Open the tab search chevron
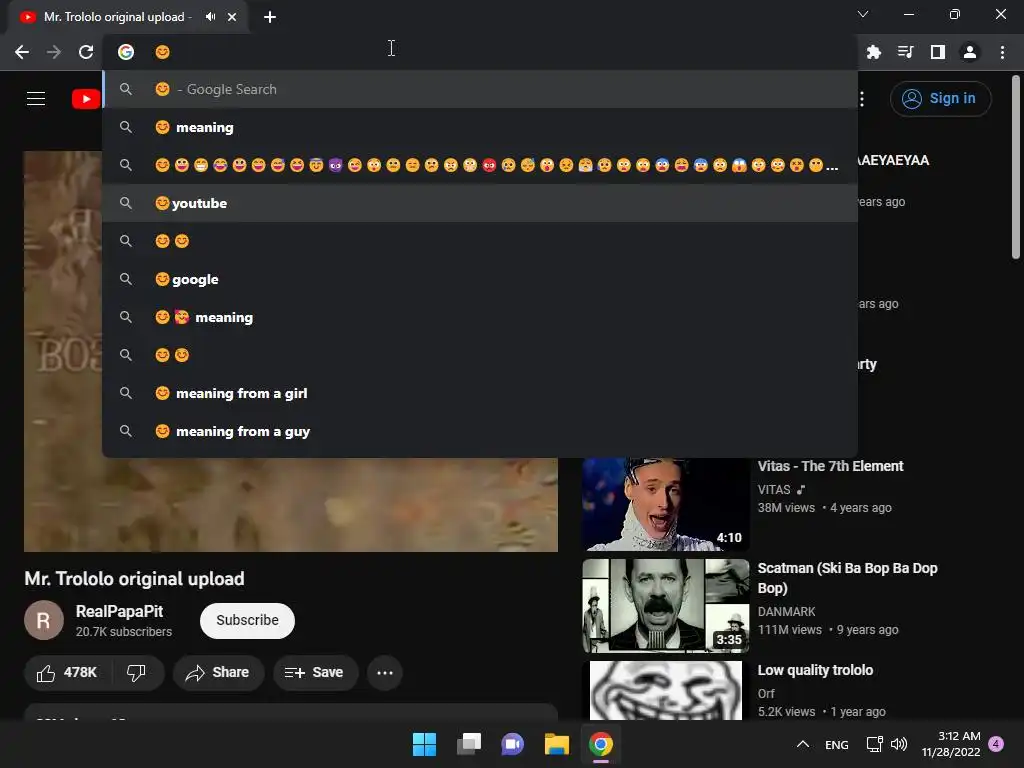The height and width of the screenshot is (768, 1024). 863,14
